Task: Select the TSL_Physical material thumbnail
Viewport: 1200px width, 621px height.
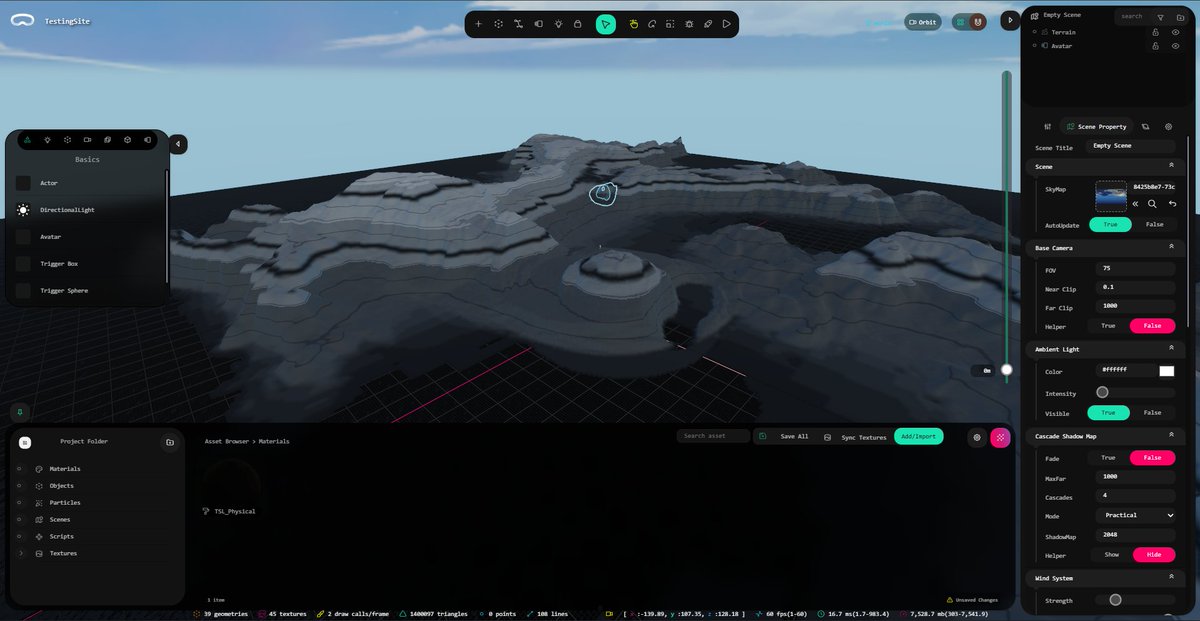Action: tap(230, 482)
